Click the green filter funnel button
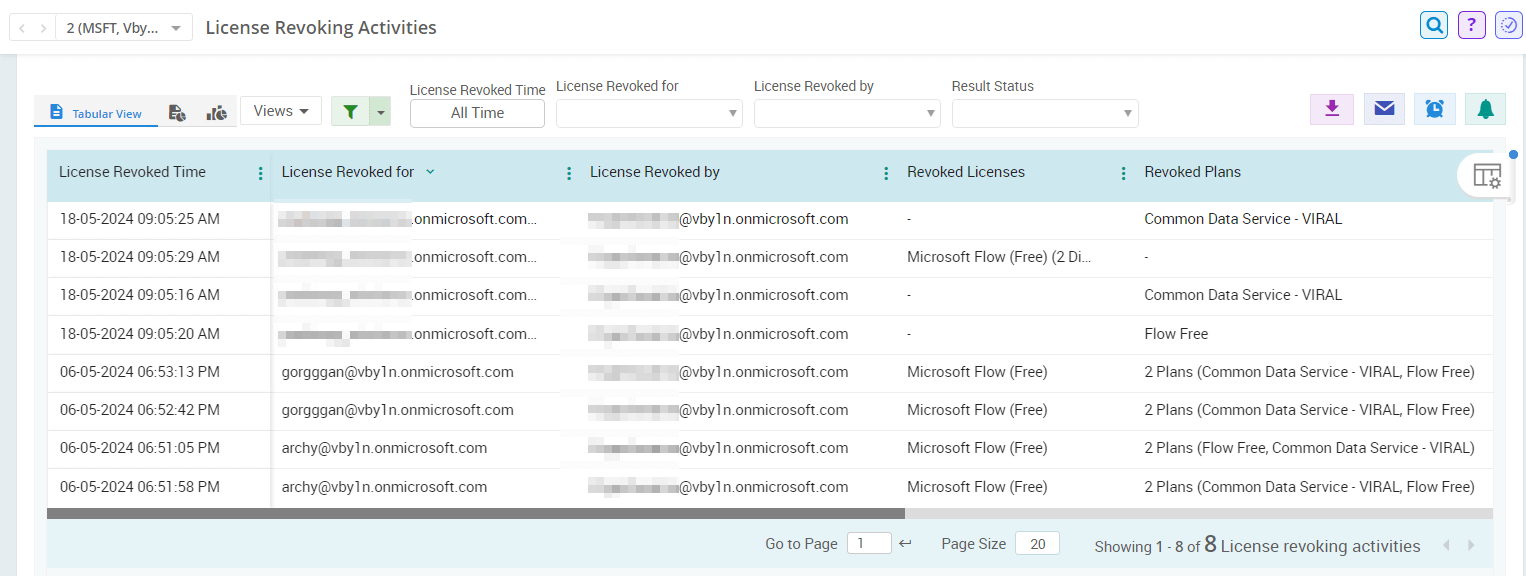Image resolution: width=1526 pixels, height=576 pixels. [350, 112]
